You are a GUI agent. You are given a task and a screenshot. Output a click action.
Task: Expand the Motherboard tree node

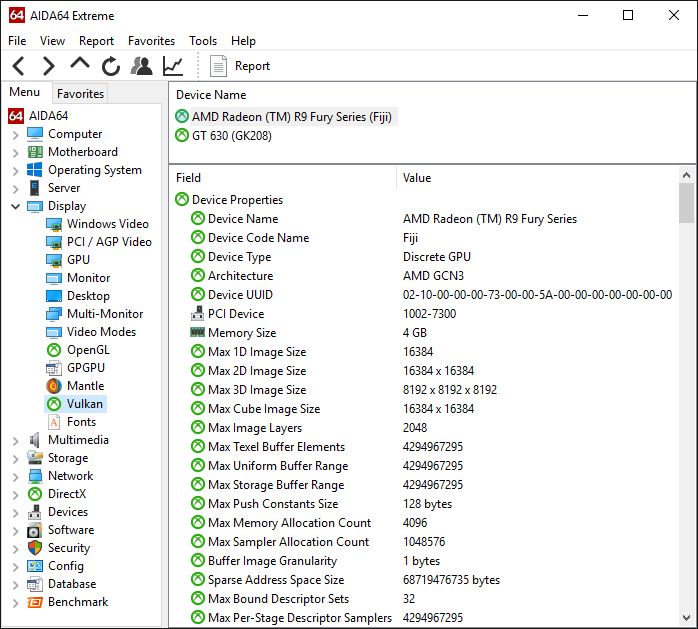16,152
